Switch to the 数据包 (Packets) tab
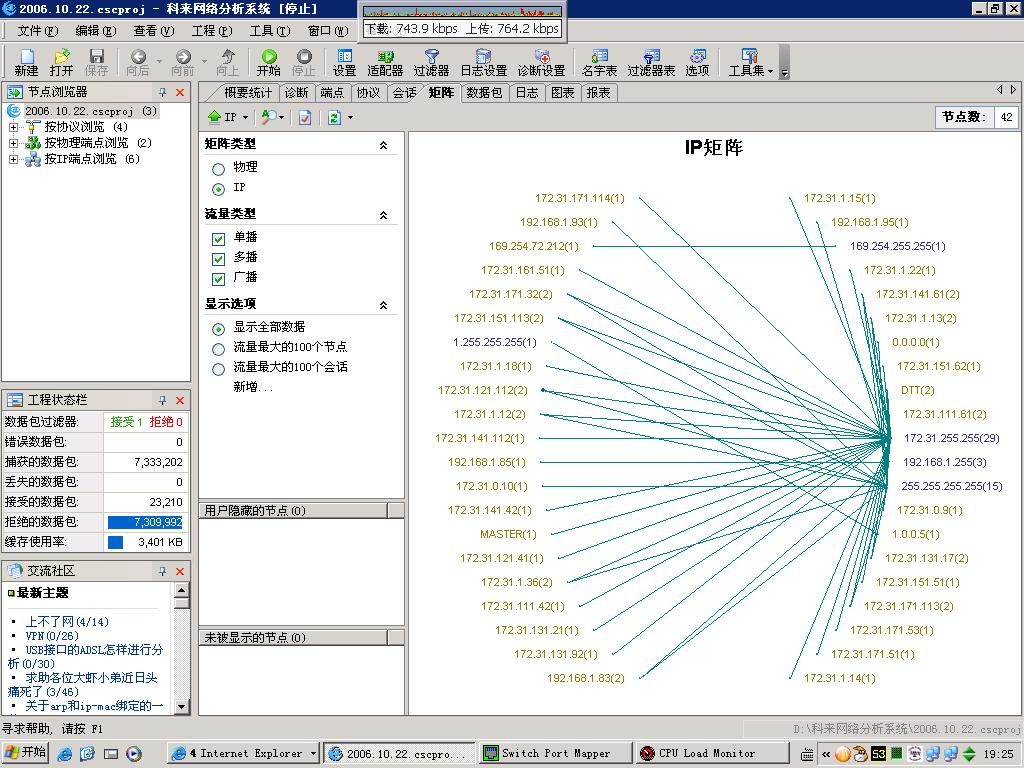The image size is (1024, 768). coord(484,93)
